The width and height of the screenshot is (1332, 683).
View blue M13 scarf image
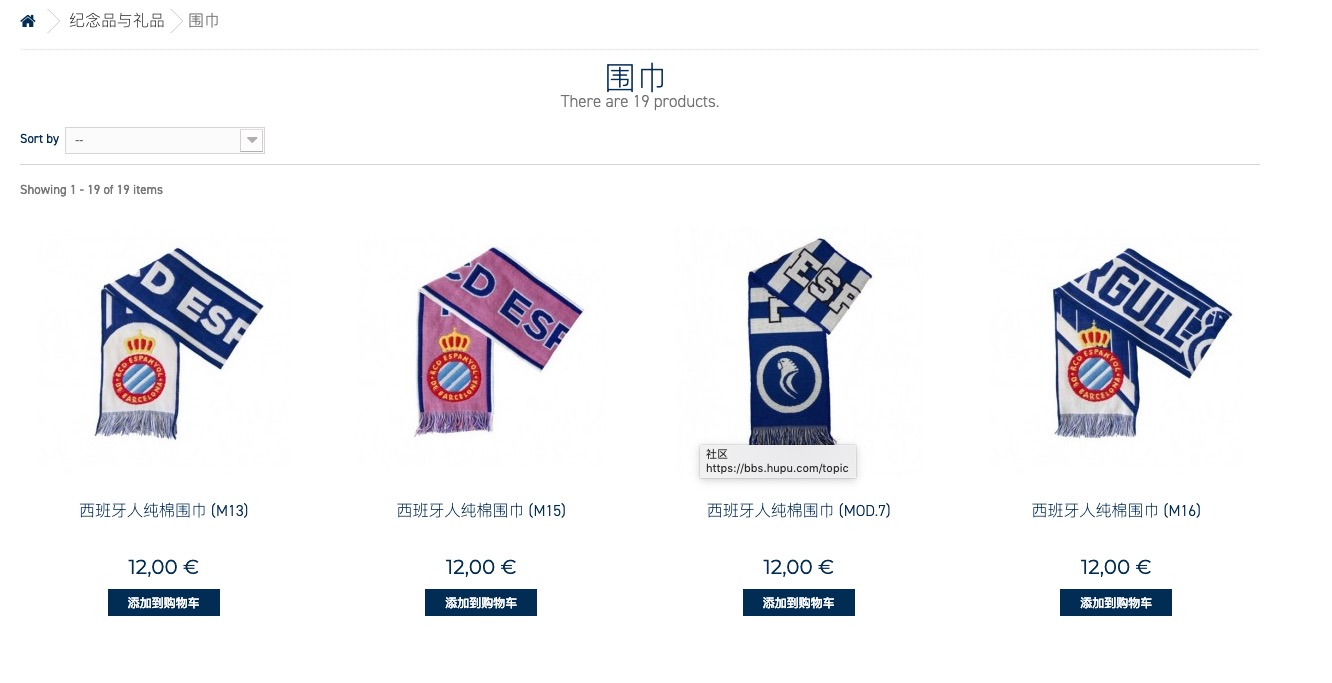164,343
